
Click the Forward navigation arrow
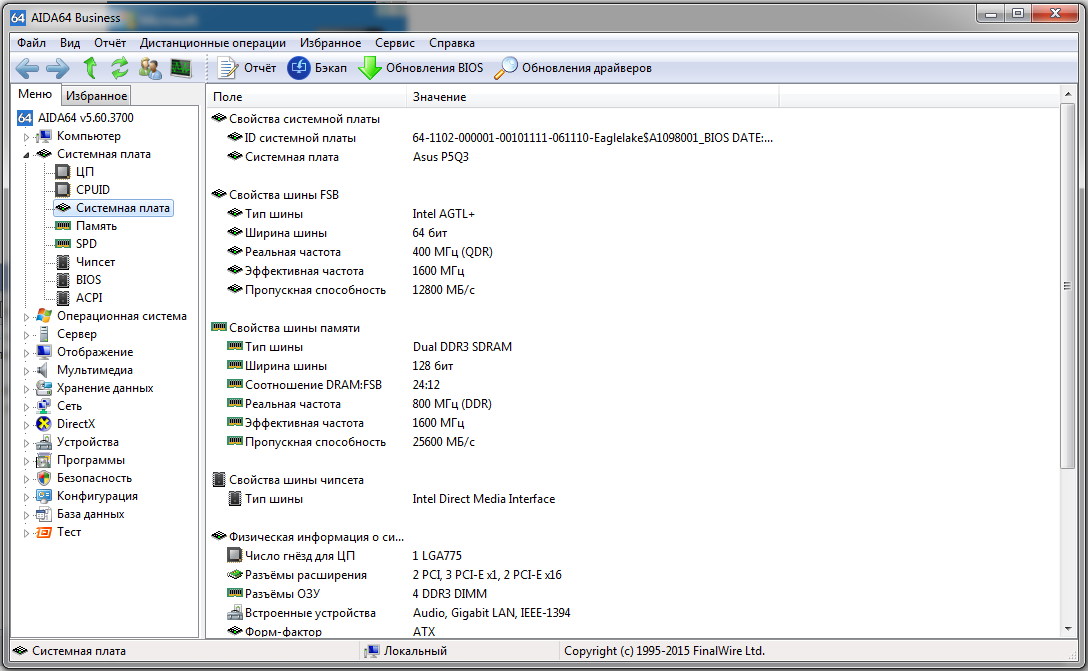point(58,68)
